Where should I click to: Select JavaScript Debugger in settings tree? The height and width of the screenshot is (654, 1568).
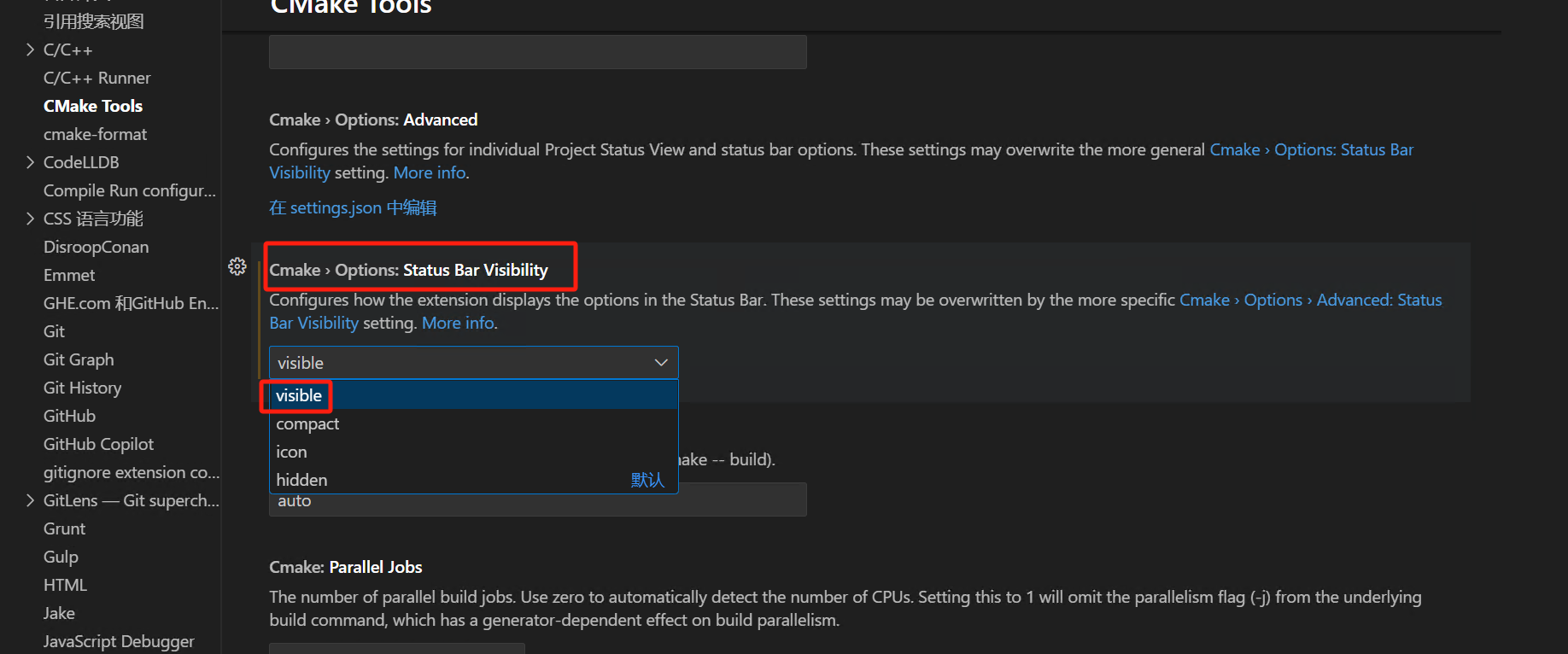click(x=119, y=641)
